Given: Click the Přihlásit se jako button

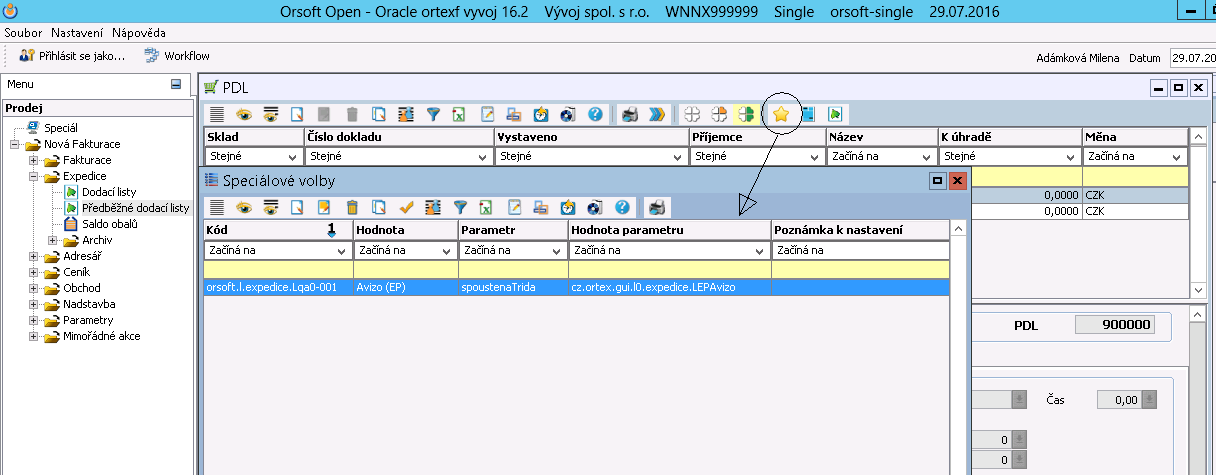Looking at the screenshot, I should pos(72,56).
